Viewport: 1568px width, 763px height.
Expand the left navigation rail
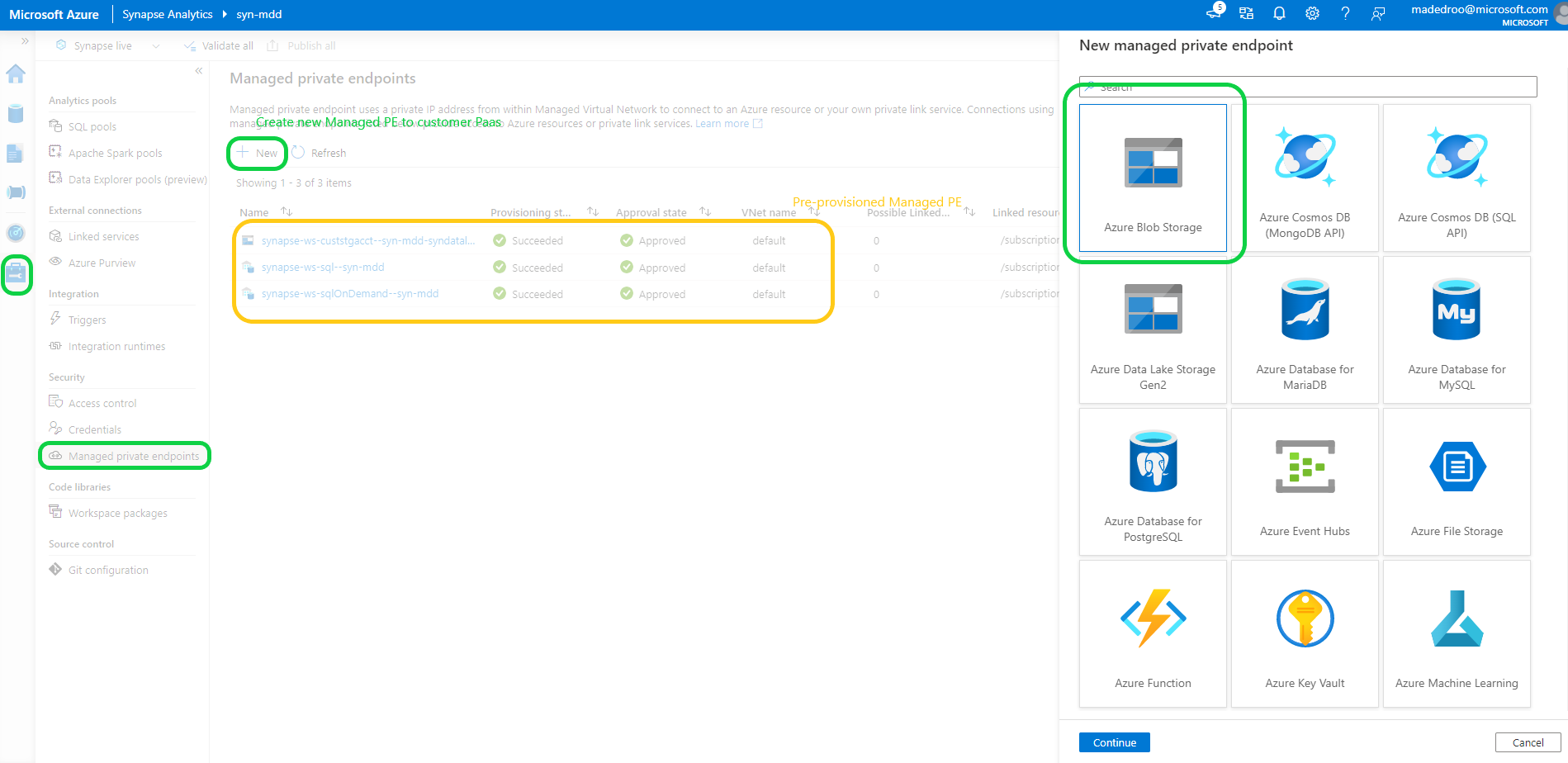(25, 40)
